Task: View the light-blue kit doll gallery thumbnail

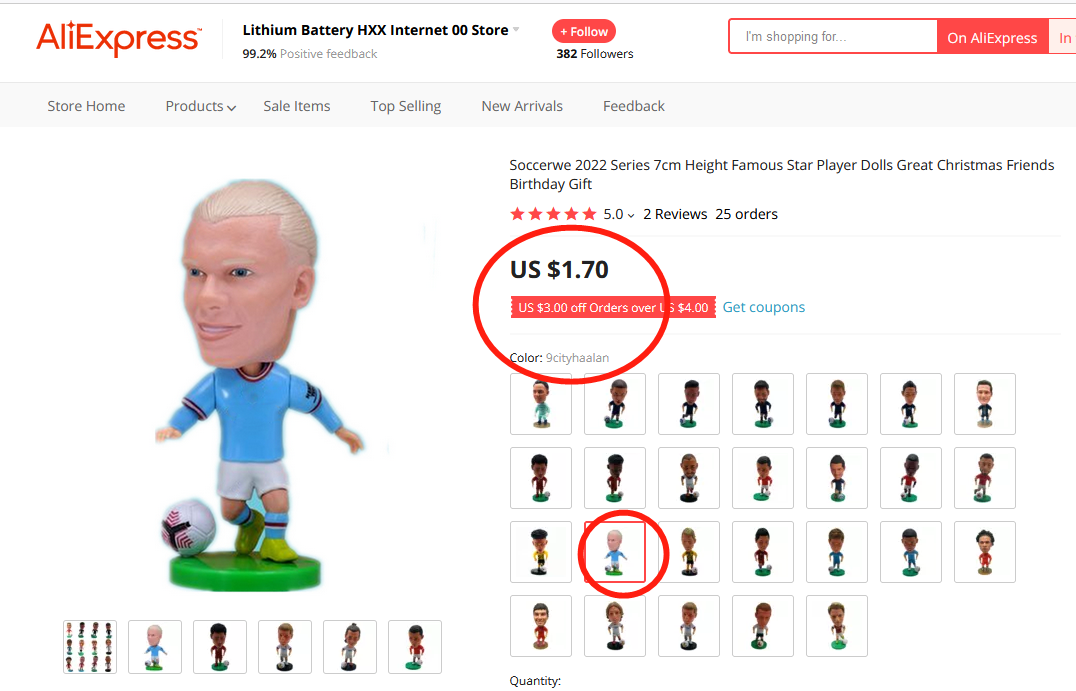Action: (155, 646)
